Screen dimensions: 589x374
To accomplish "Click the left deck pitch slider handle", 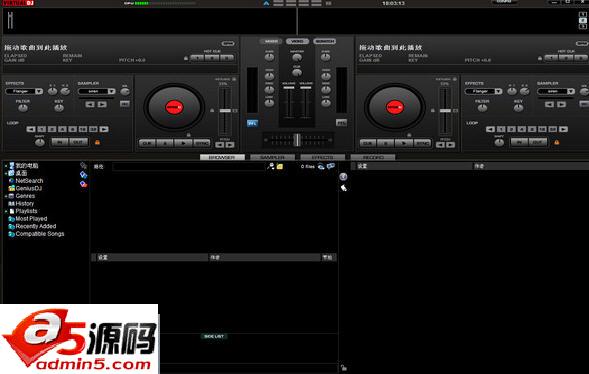I will [x=225, y=110].
